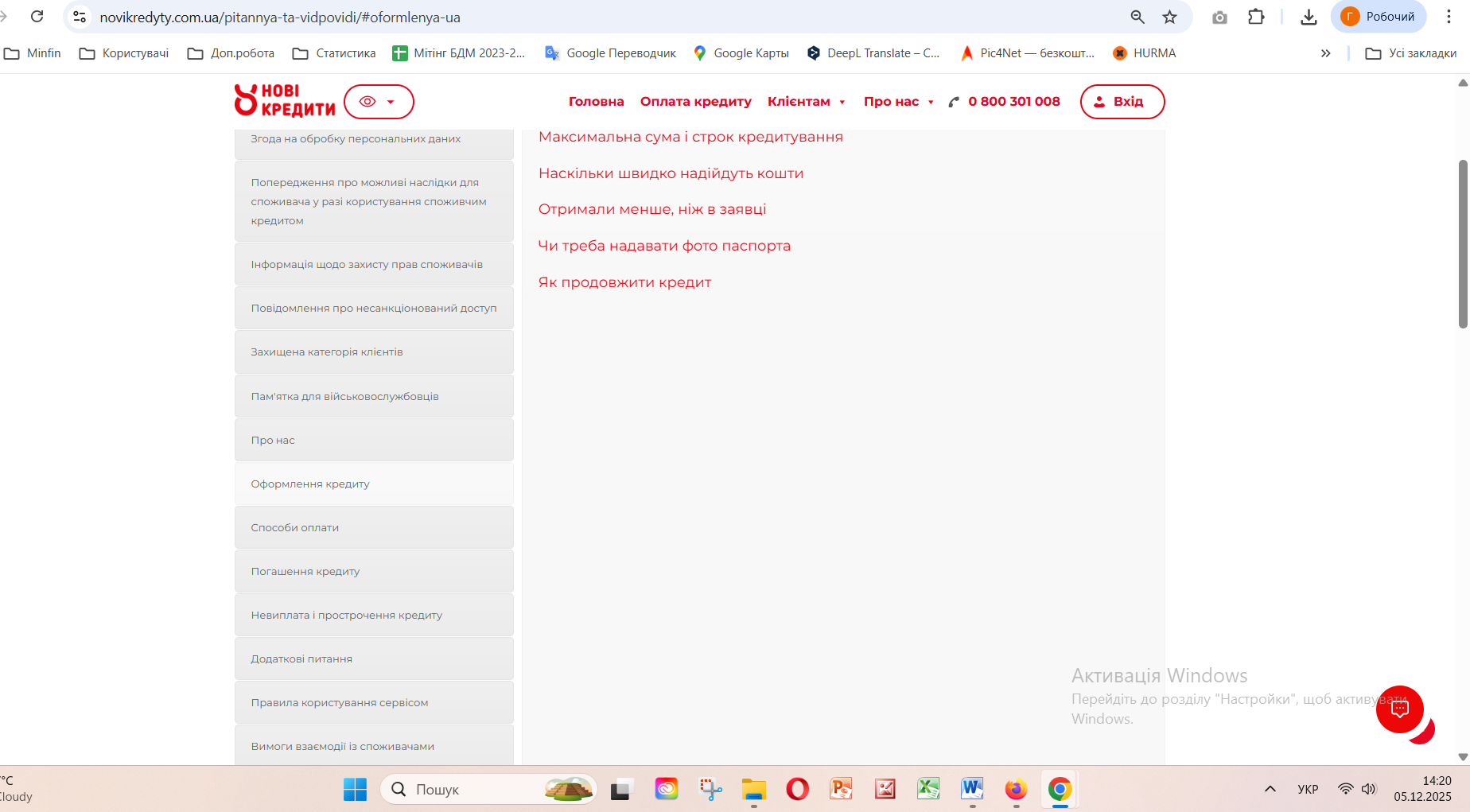Image resolution: width=1470 pixels, height=812 pixels.
Task: Select Оформлення кредиту sidebar tab
Action: pyautogui.click(x=374, y=484)
